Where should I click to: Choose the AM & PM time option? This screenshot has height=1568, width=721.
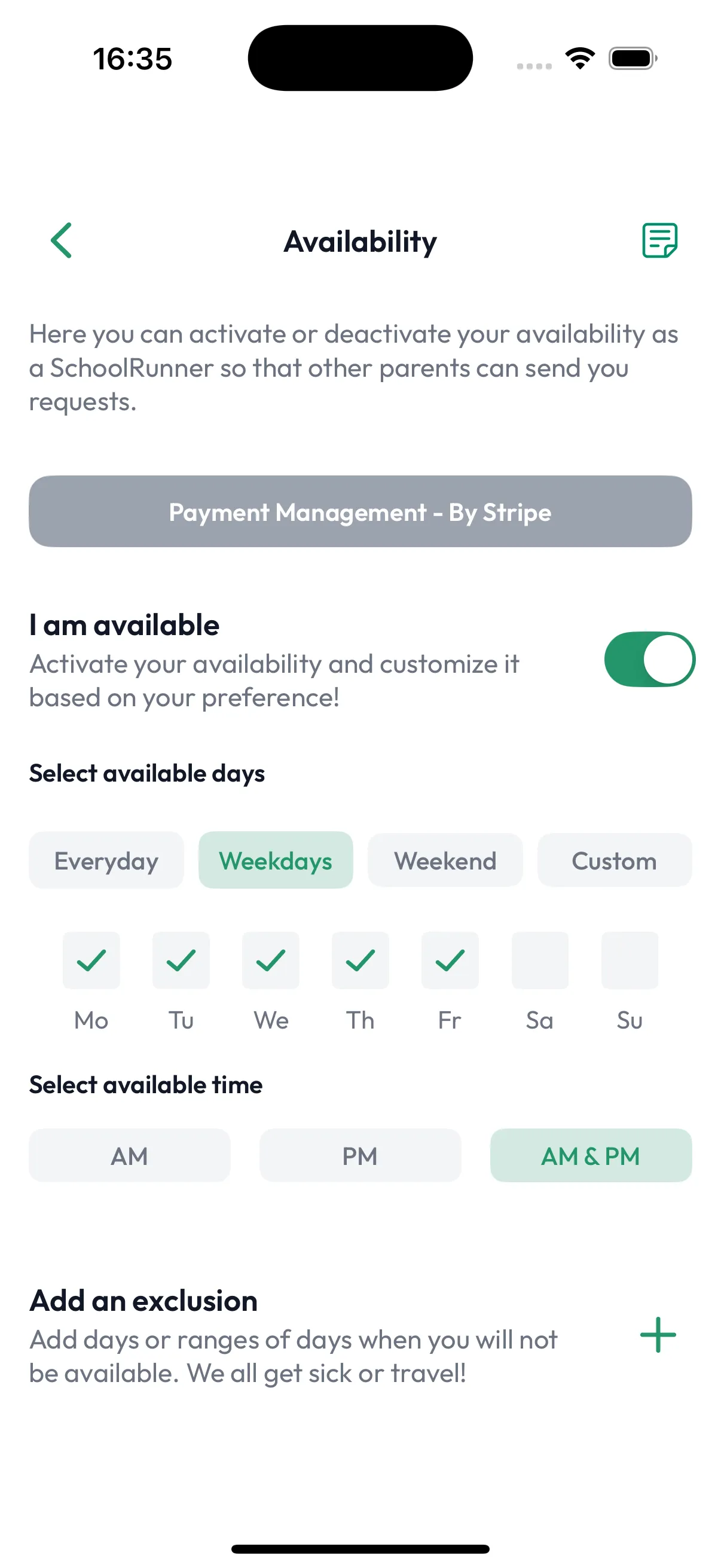coord(590,1155)
